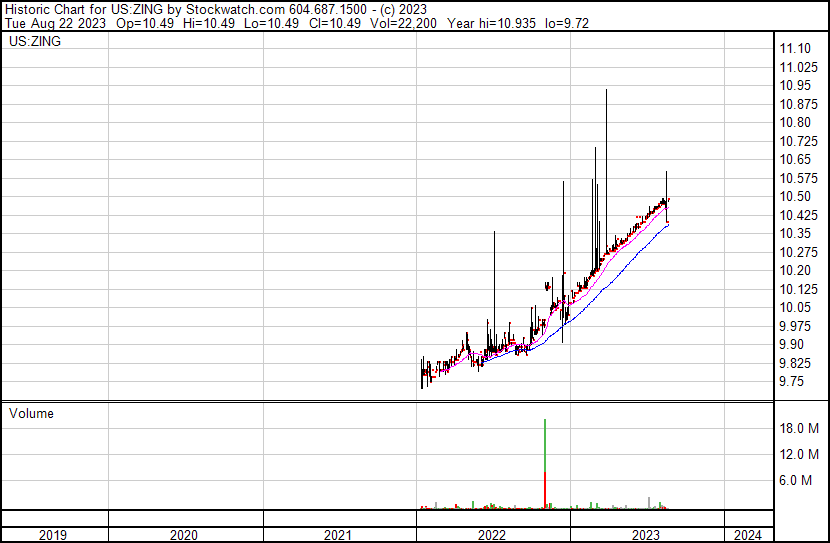Click the Volume panel label
The height and width of the screenshot is (543, 830).
(x=31, y=413)
